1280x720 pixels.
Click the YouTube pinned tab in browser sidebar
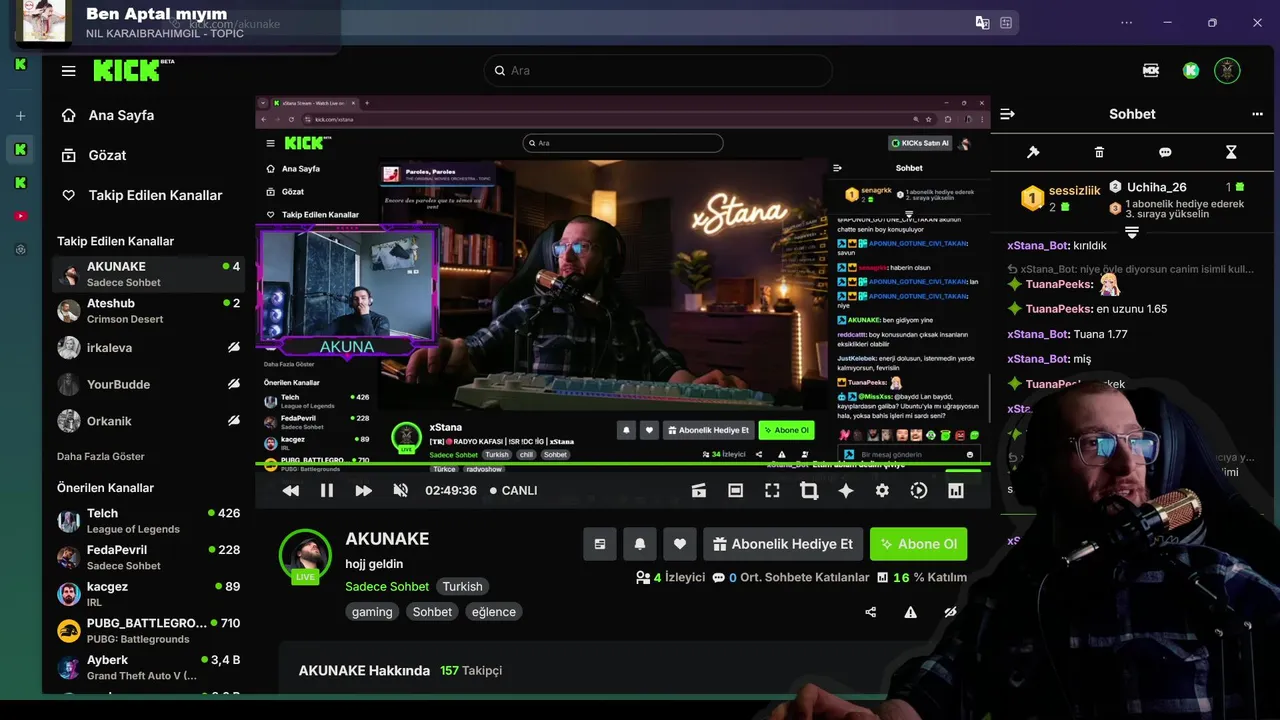pyautogui.click(x=21, y=216)
